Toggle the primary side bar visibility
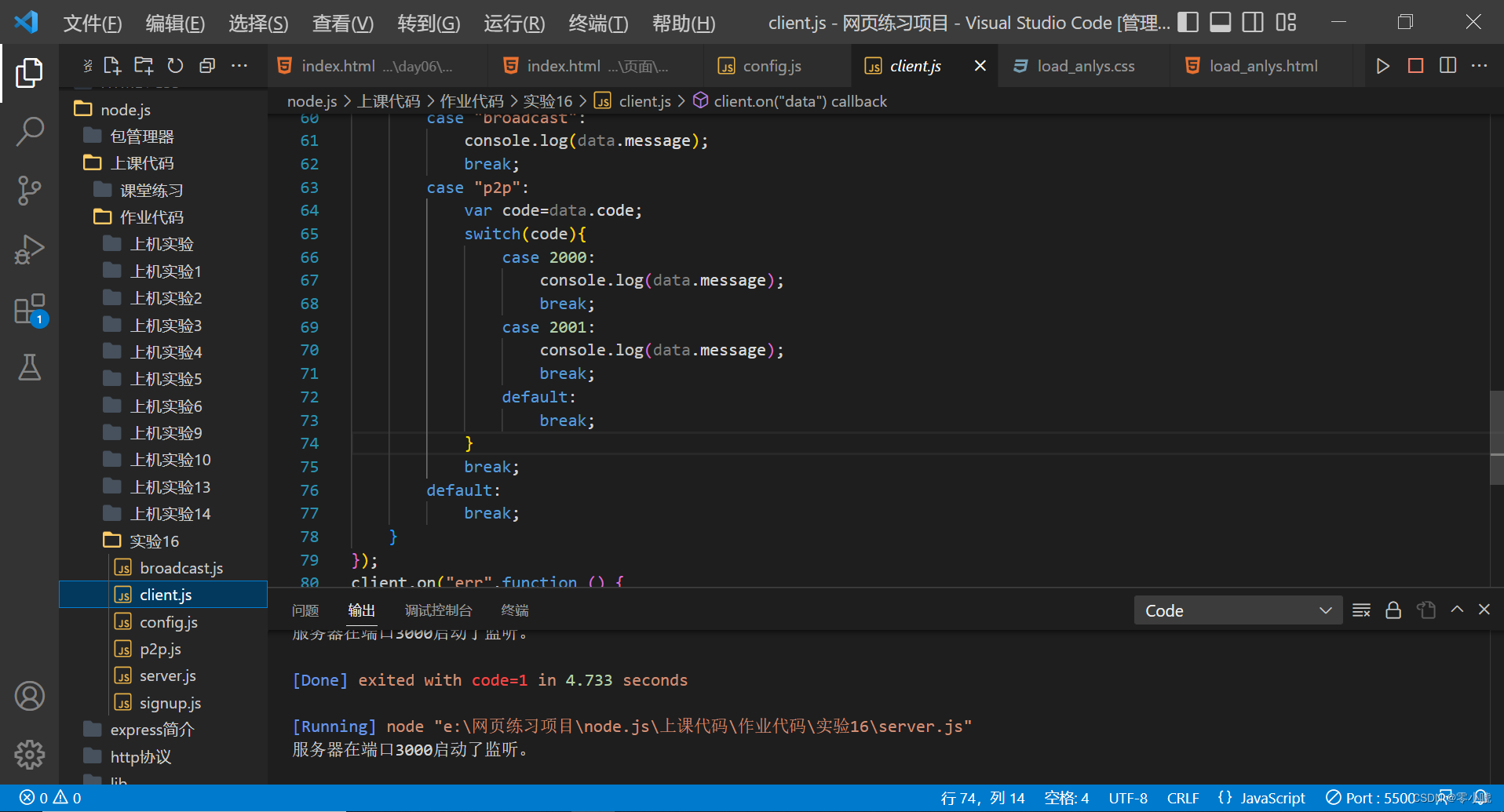This screenshot has width=1504, height=812. click(x=1188, y=22)
